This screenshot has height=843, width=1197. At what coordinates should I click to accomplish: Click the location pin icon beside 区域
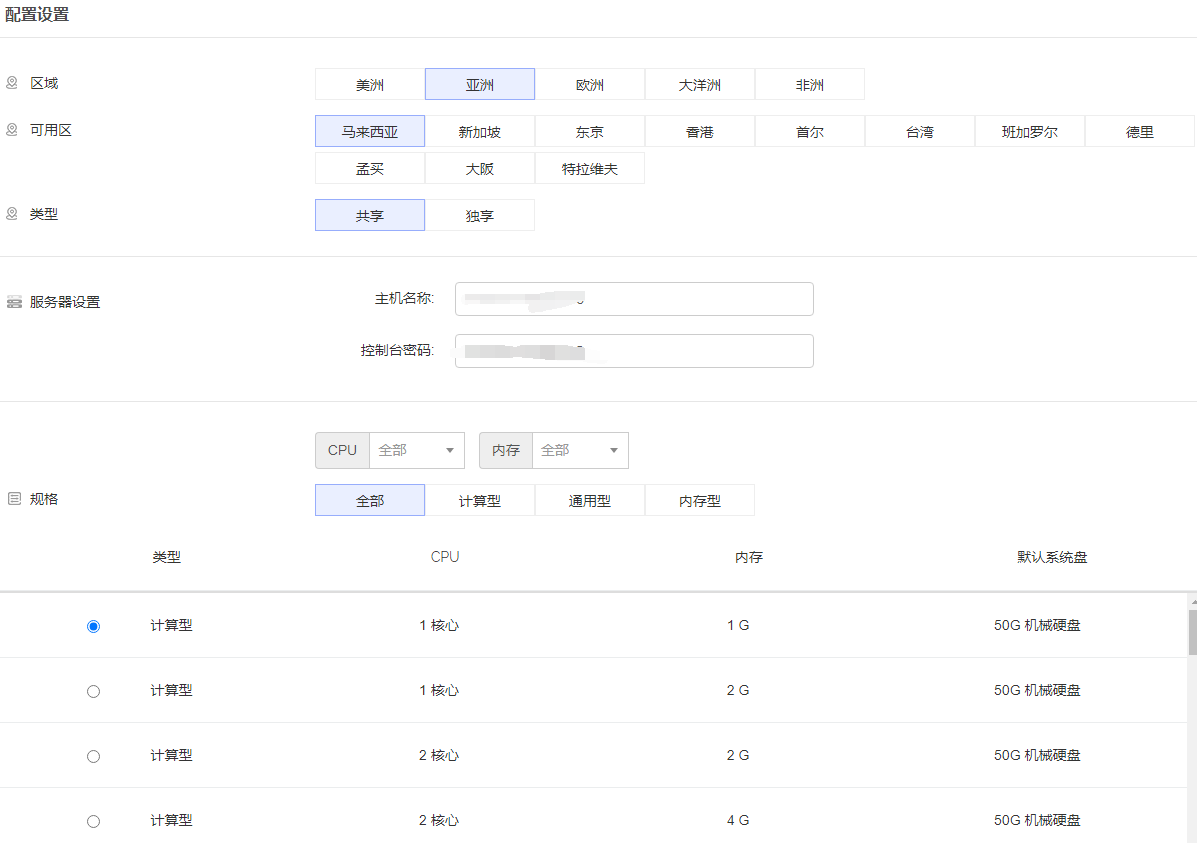pos(12,83)
